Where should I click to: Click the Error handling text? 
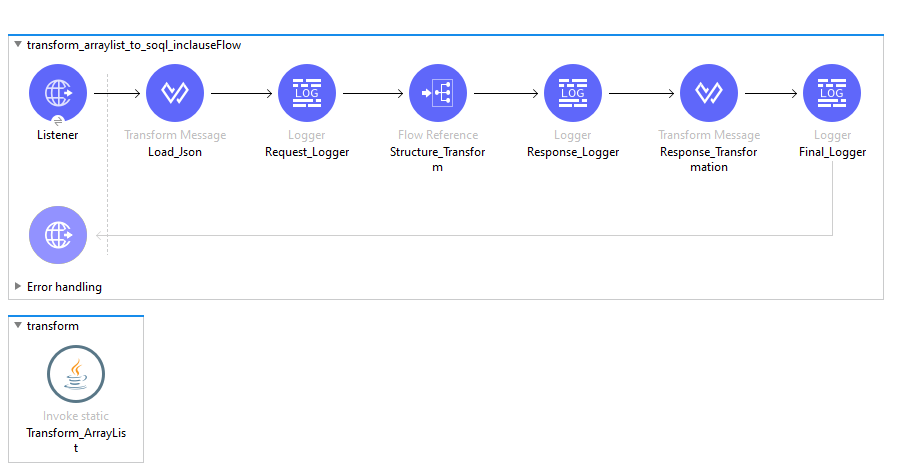coord(64,287)
